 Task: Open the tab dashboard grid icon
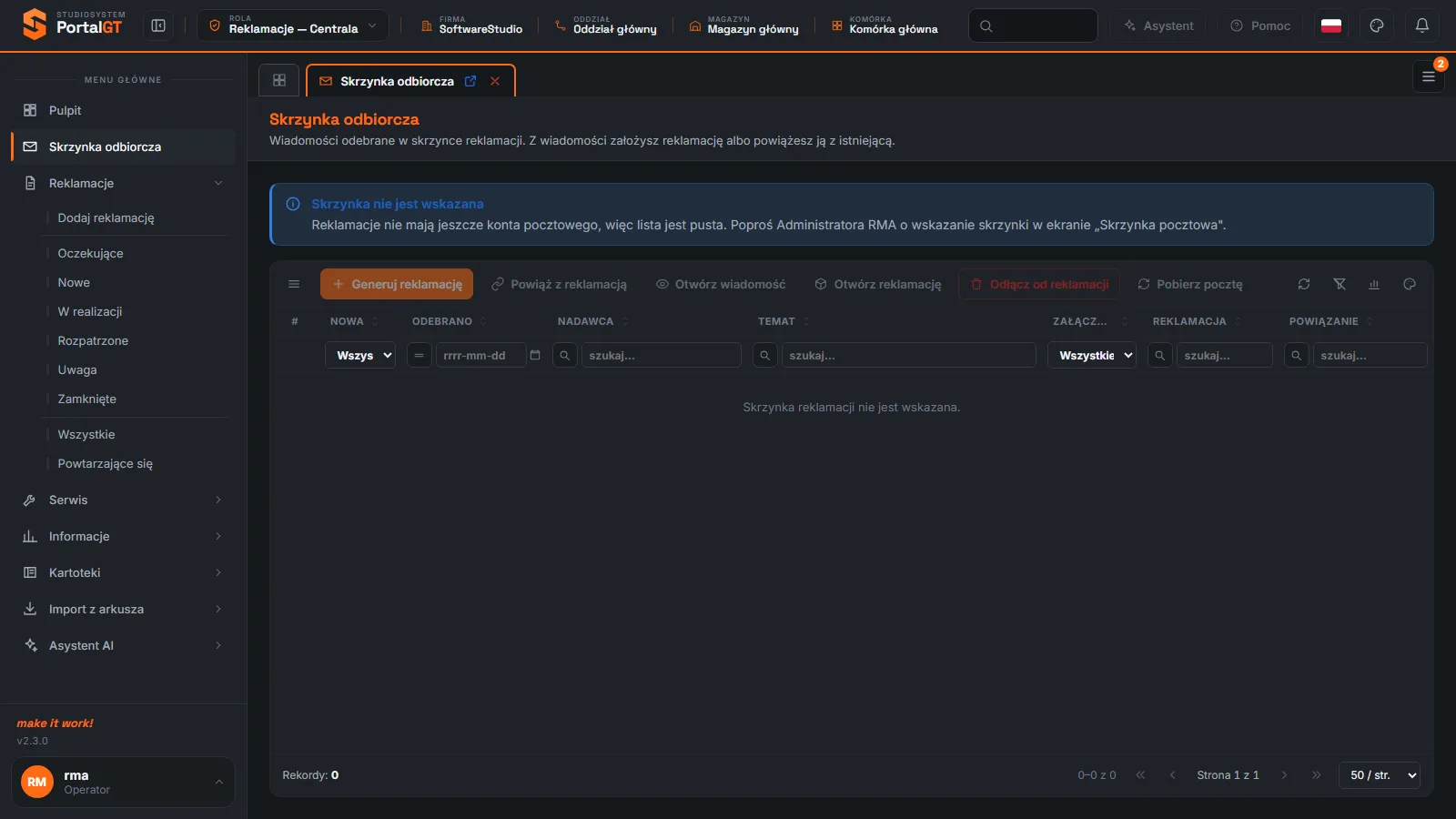(279, 80)
